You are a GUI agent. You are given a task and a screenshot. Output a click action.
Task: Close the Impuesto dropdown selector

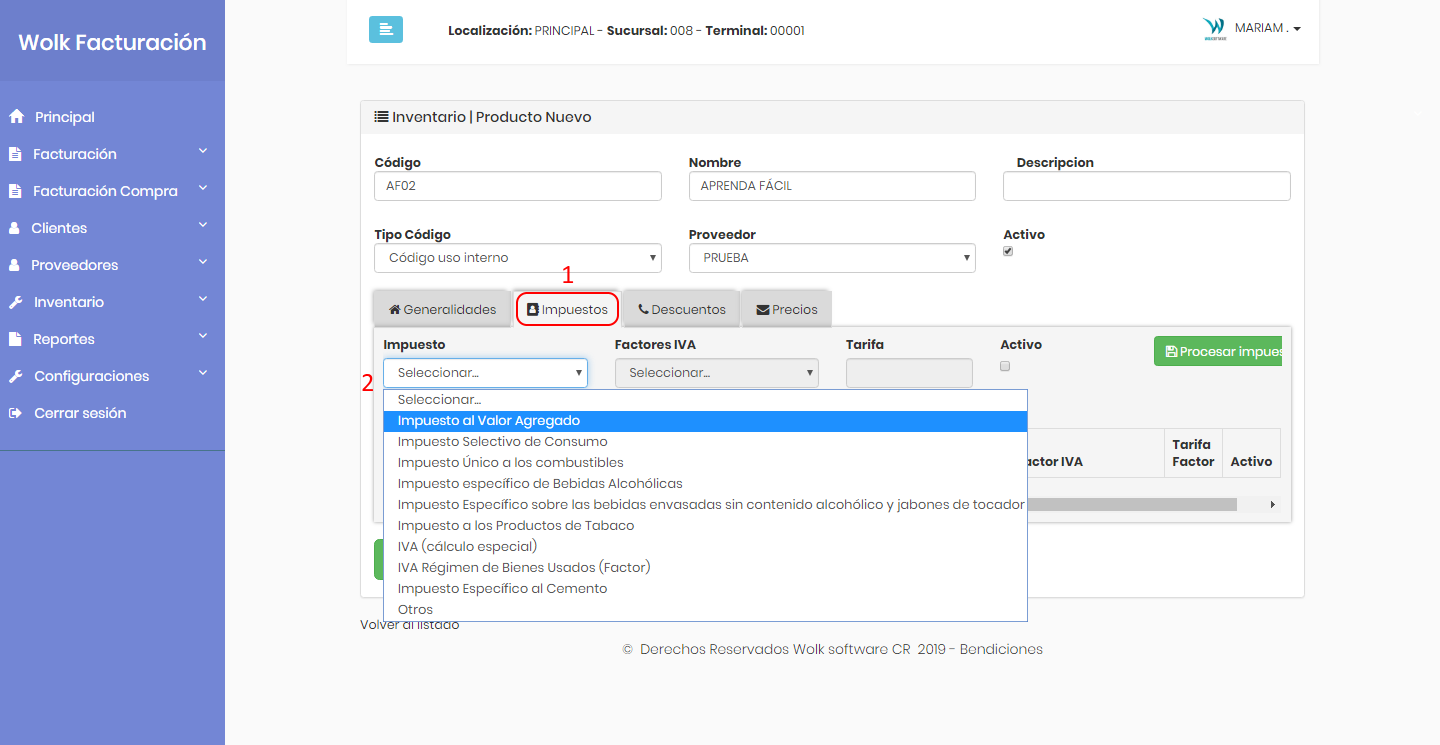point(485,373)
